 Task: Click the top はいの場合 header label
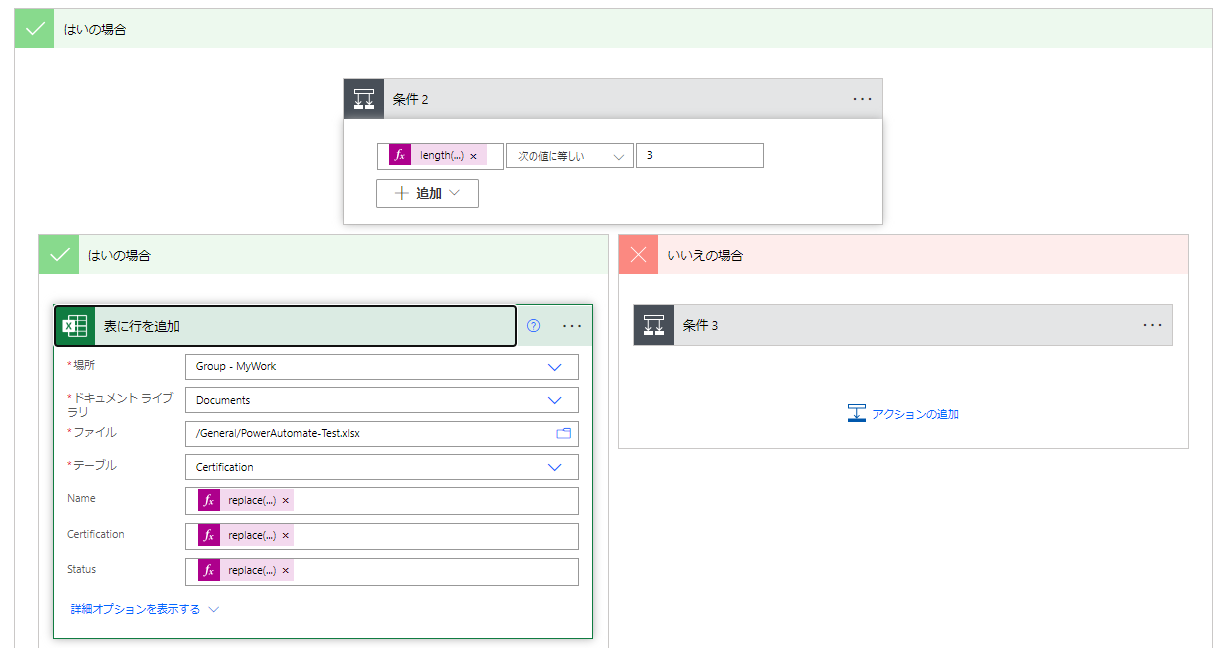[94, 29]
